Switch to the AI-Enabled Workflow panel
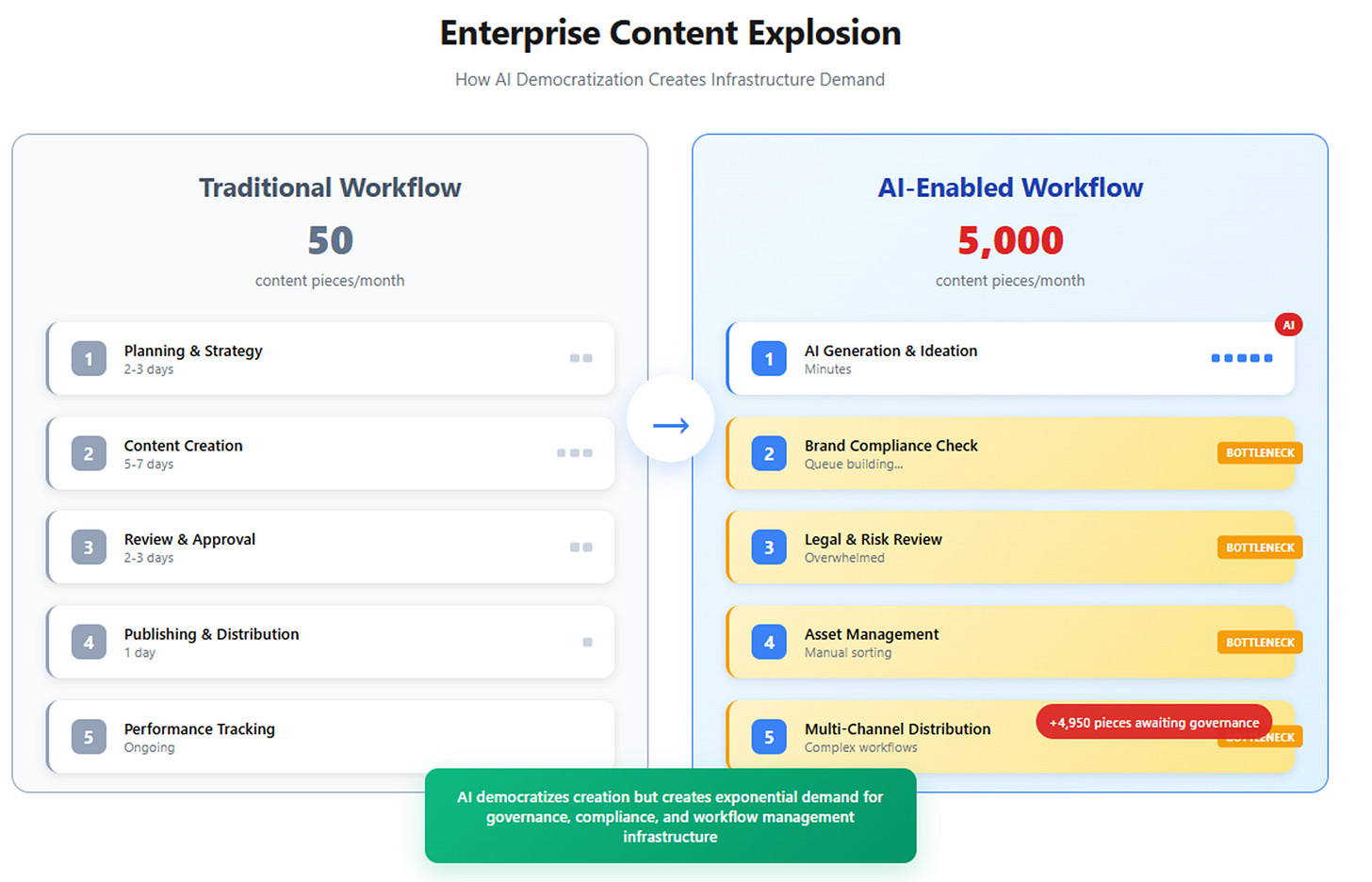The width and height of the screenshot is (1372, 882). point(1009,187)
